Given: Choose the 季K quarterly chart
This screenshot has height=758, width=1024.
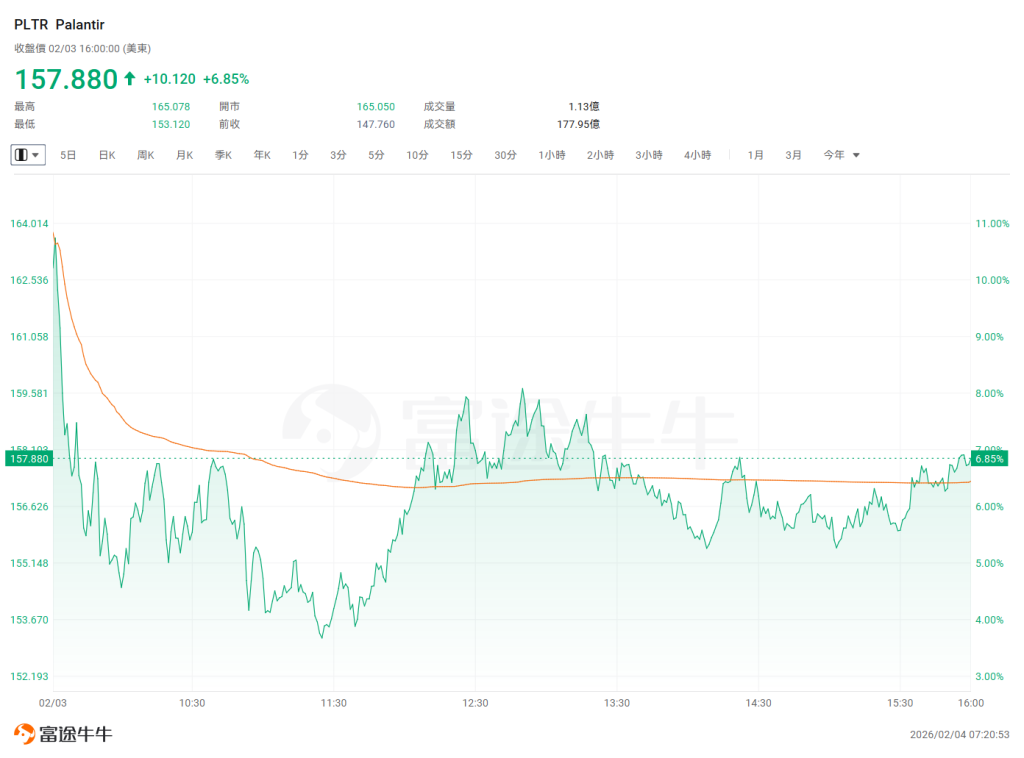Looking at the screenshot, I should [x=223, y=155].
